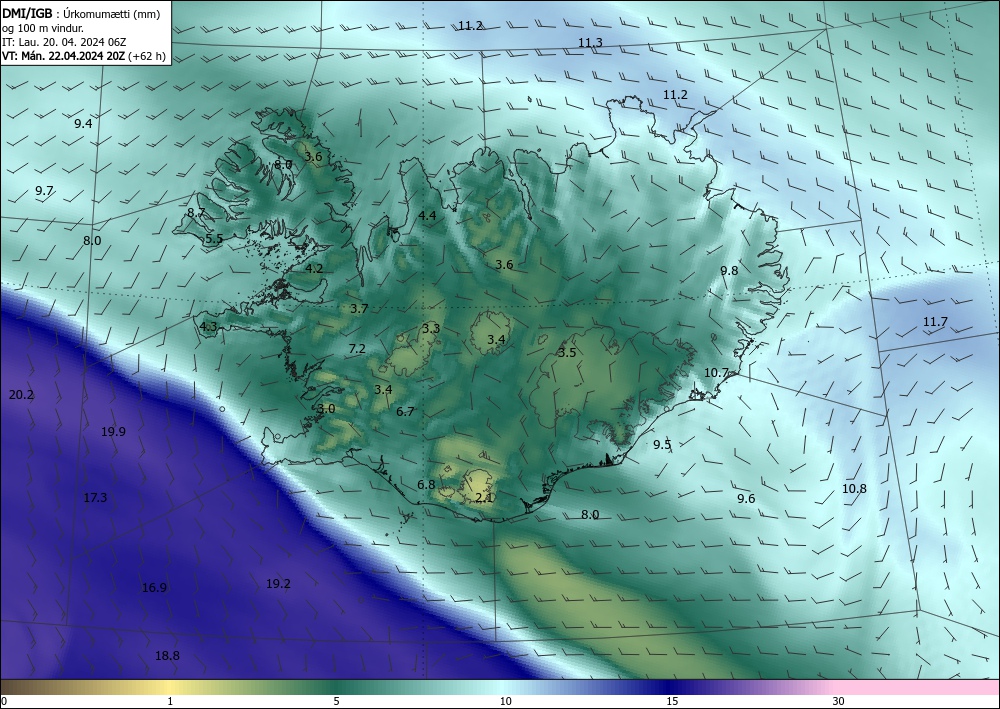Click the 8.7 value on the map
Screen dimensions: 1000x709
tap(196, 213)
